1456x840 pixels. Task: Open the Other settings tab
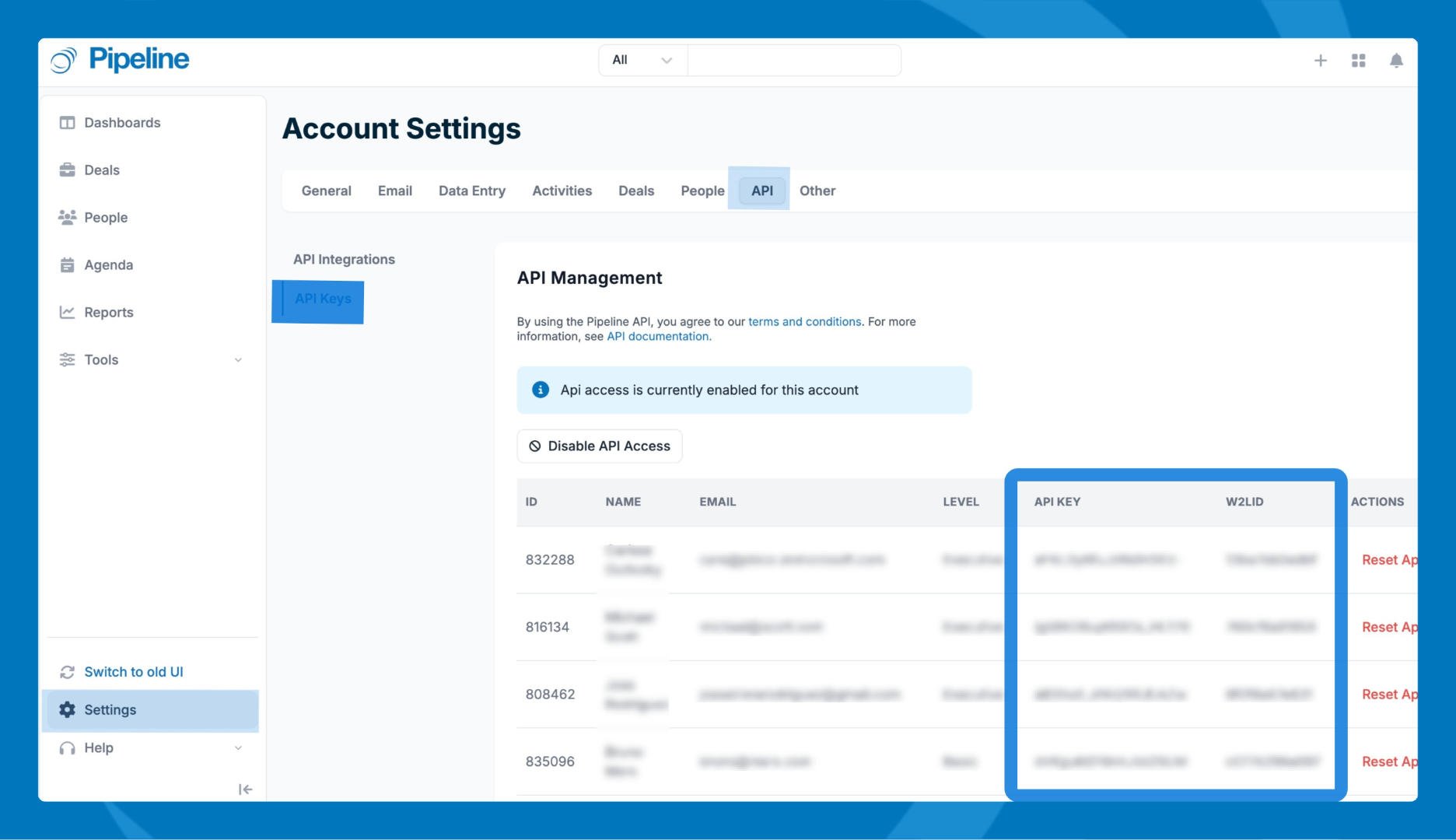tap(817, 191)
